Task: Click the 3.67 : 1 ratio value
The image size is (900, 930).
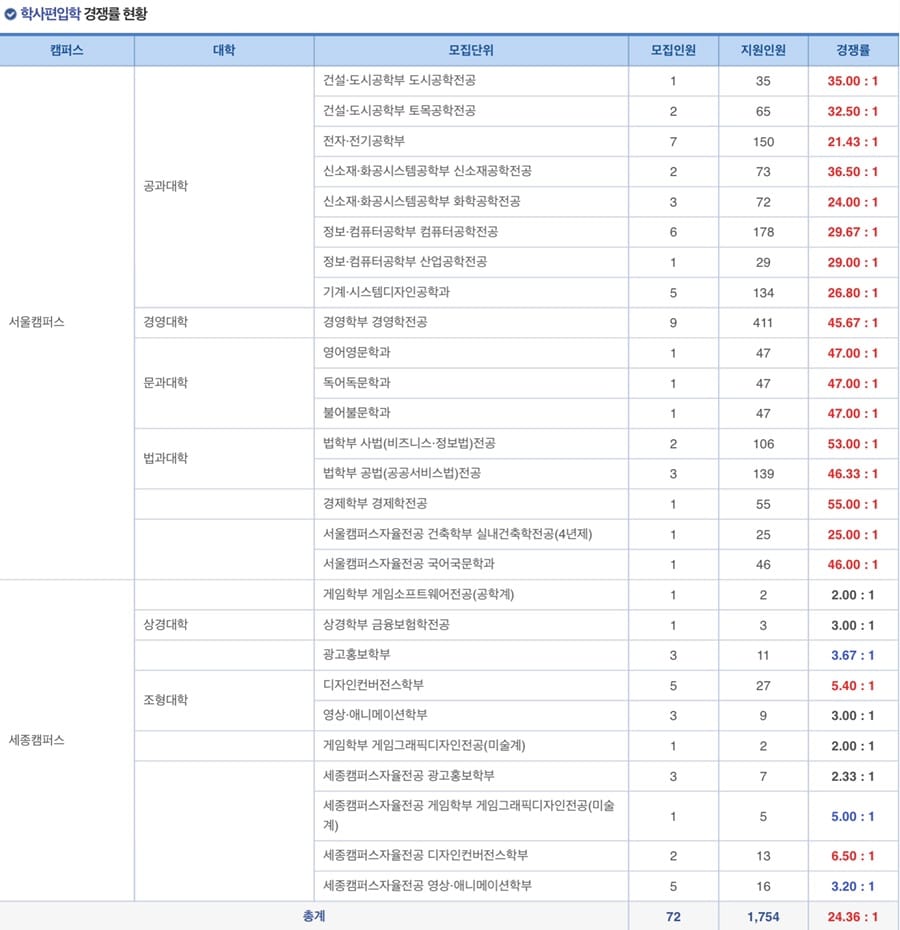Action: (853, 655)
